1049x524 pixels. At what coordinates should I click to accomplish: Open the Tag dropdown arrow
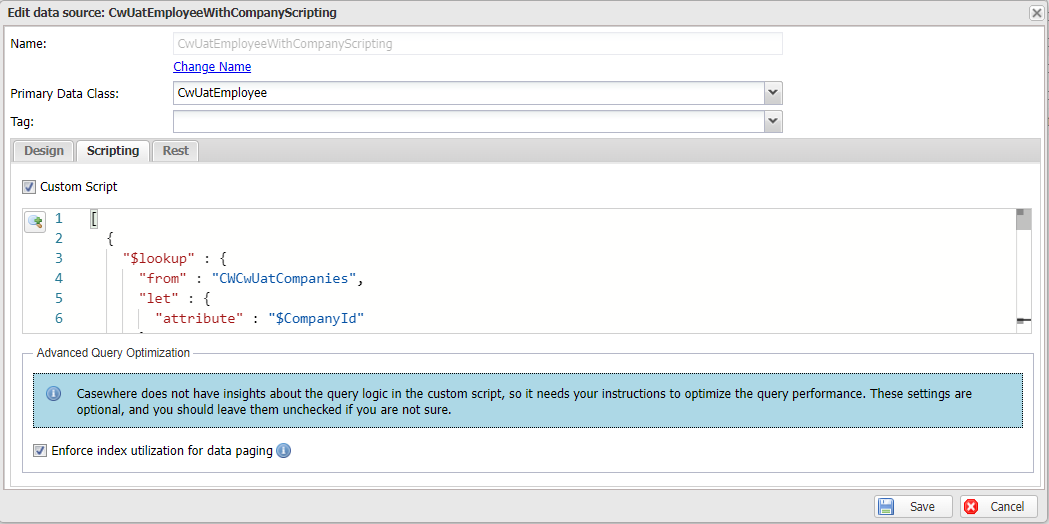tap(772, 121)
